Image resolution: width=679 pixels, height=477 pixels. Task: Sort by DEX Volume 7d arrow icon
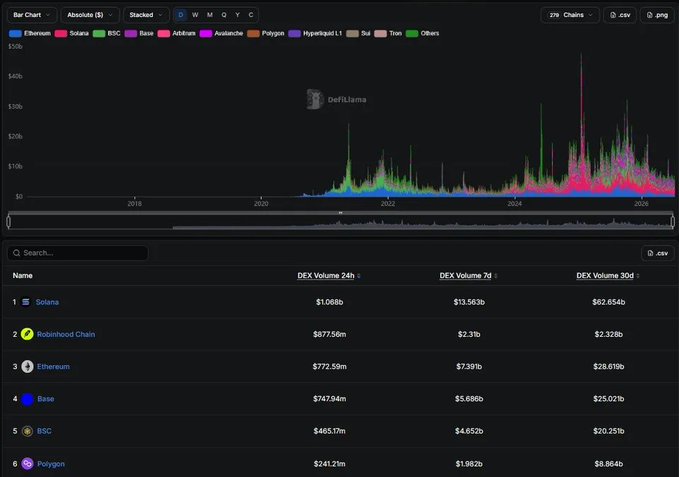tap(495, 276)
